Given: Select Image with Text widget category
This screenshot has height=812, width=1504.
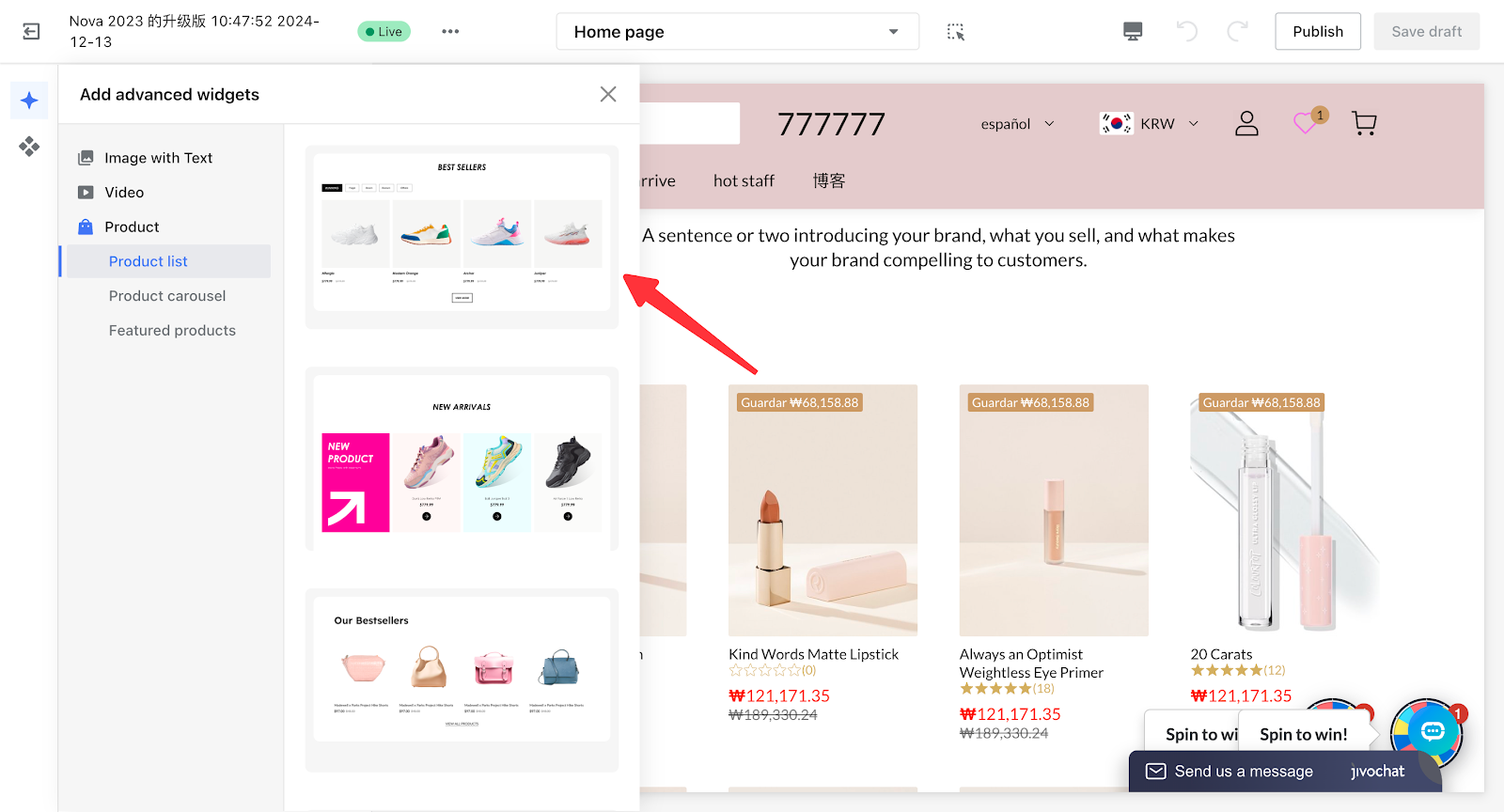Looking at the screenshot, I should pyautogui.click(x=158, y=158).
